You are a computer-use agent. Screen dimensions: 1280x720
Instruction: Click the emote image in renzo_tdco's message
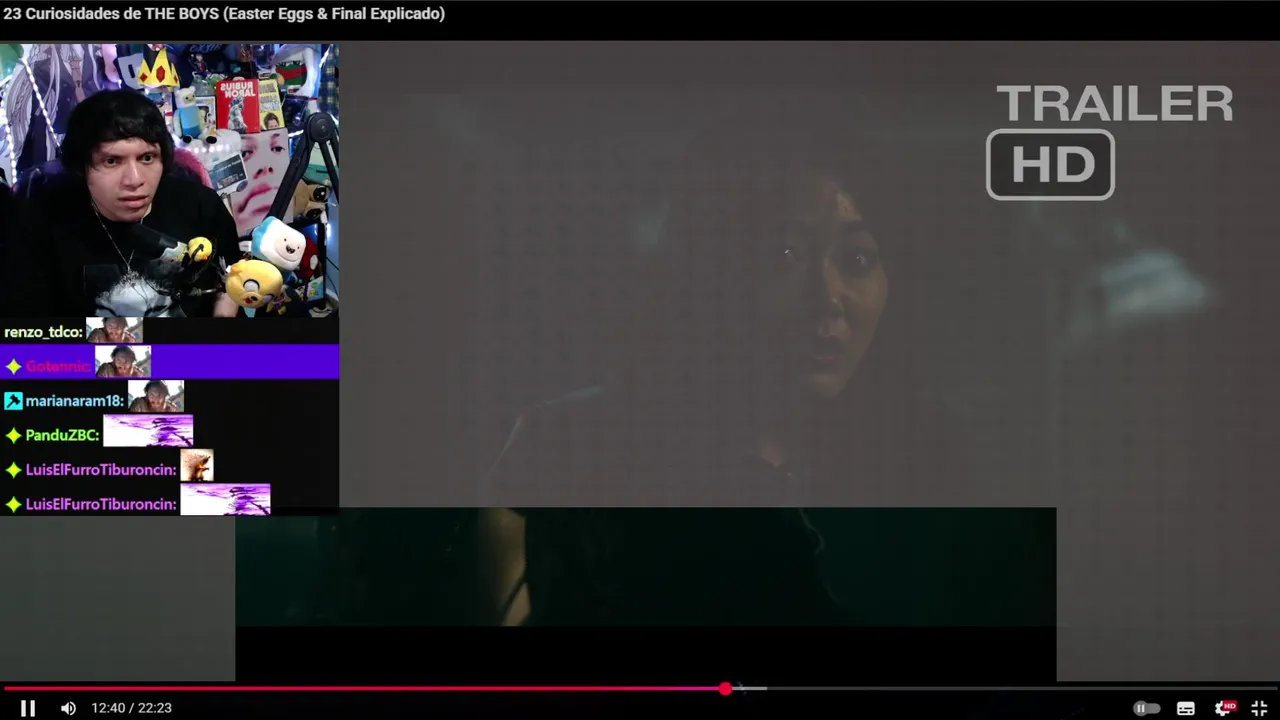coord(114,330)
